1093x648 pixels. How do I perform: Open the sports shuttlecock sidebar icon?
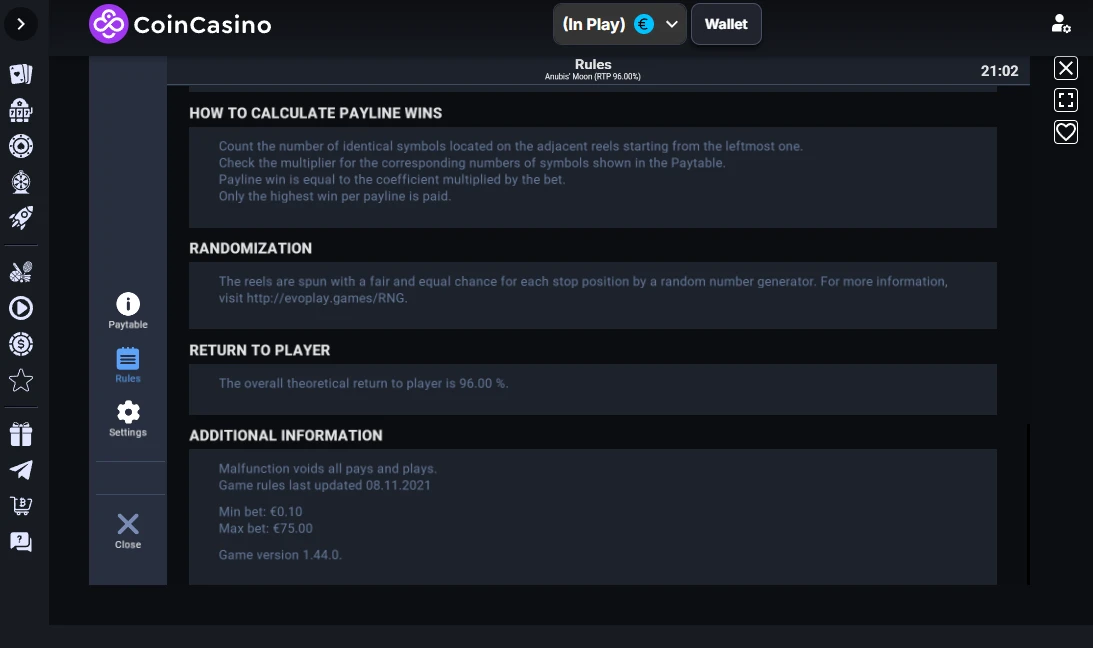[x=21, y=272]
